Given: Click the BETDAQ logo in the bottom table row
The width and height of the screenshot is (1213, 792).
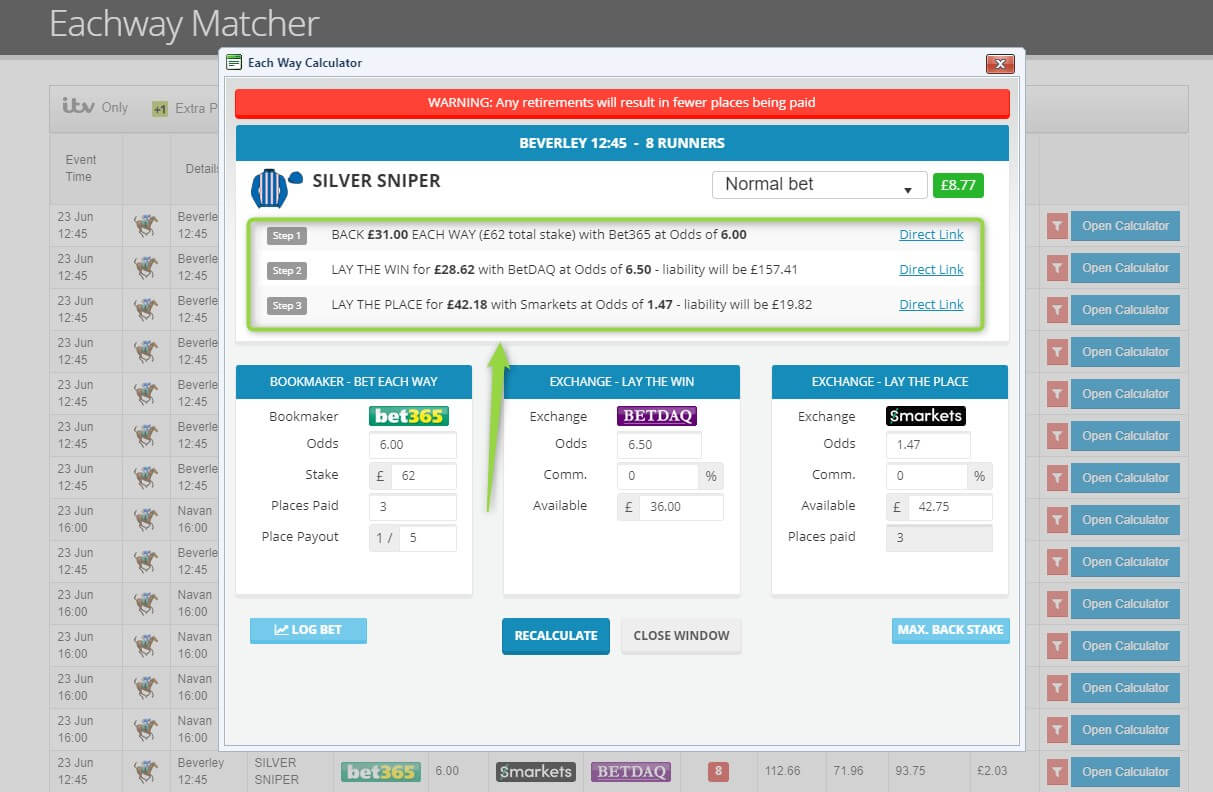Looking at the screenshot, I should tap(631, 772).
